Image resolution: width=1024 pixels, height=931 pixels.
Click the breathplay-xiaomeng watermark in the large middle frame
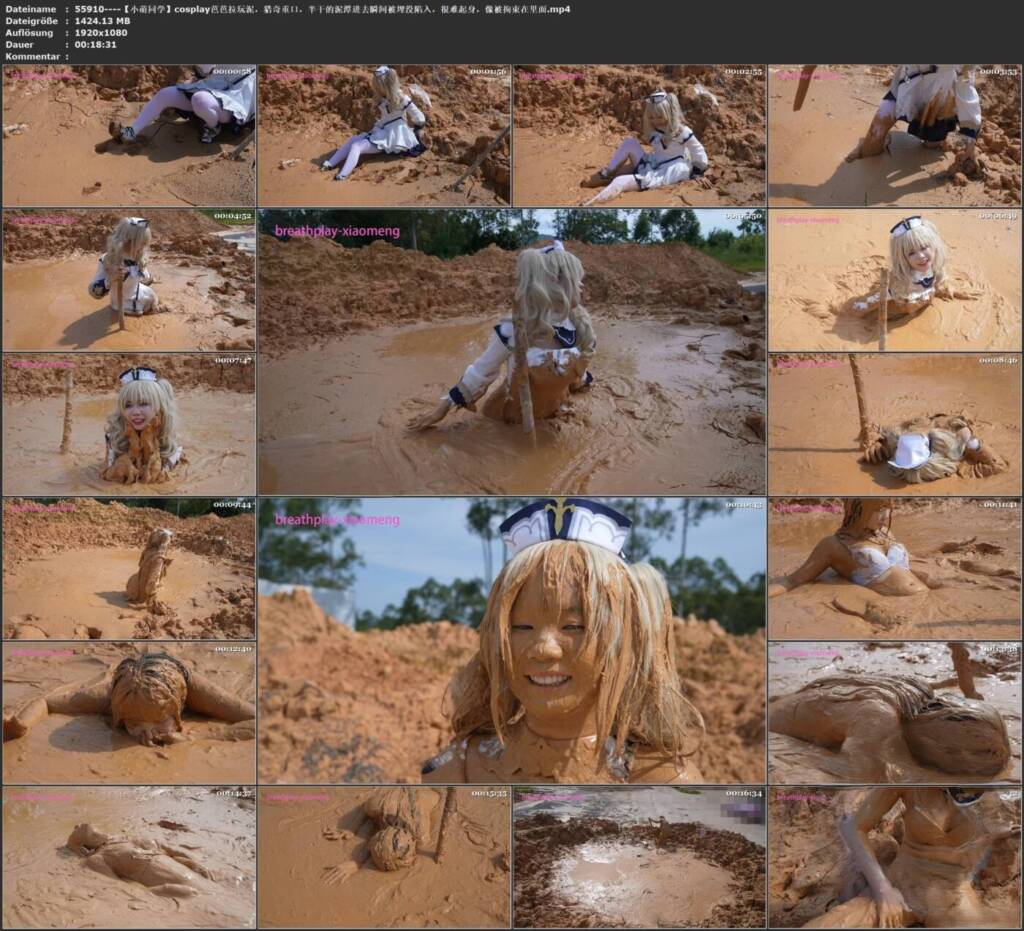tap(337, 231)
